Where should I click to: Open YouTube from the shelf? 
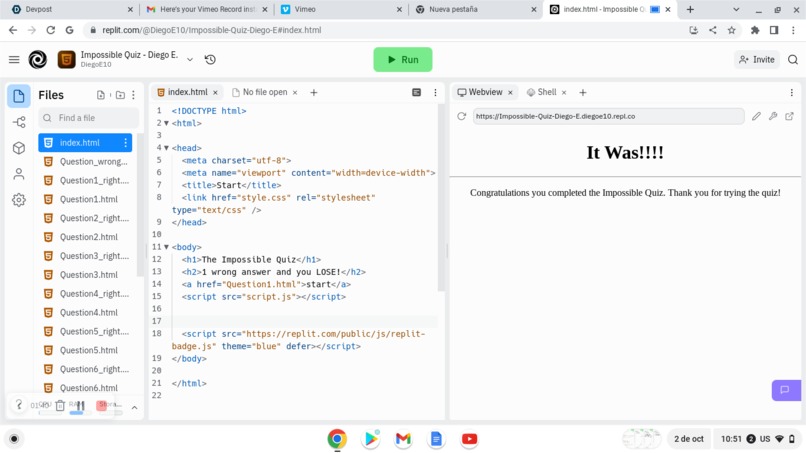pyautogui.click(x=469, y=439)
